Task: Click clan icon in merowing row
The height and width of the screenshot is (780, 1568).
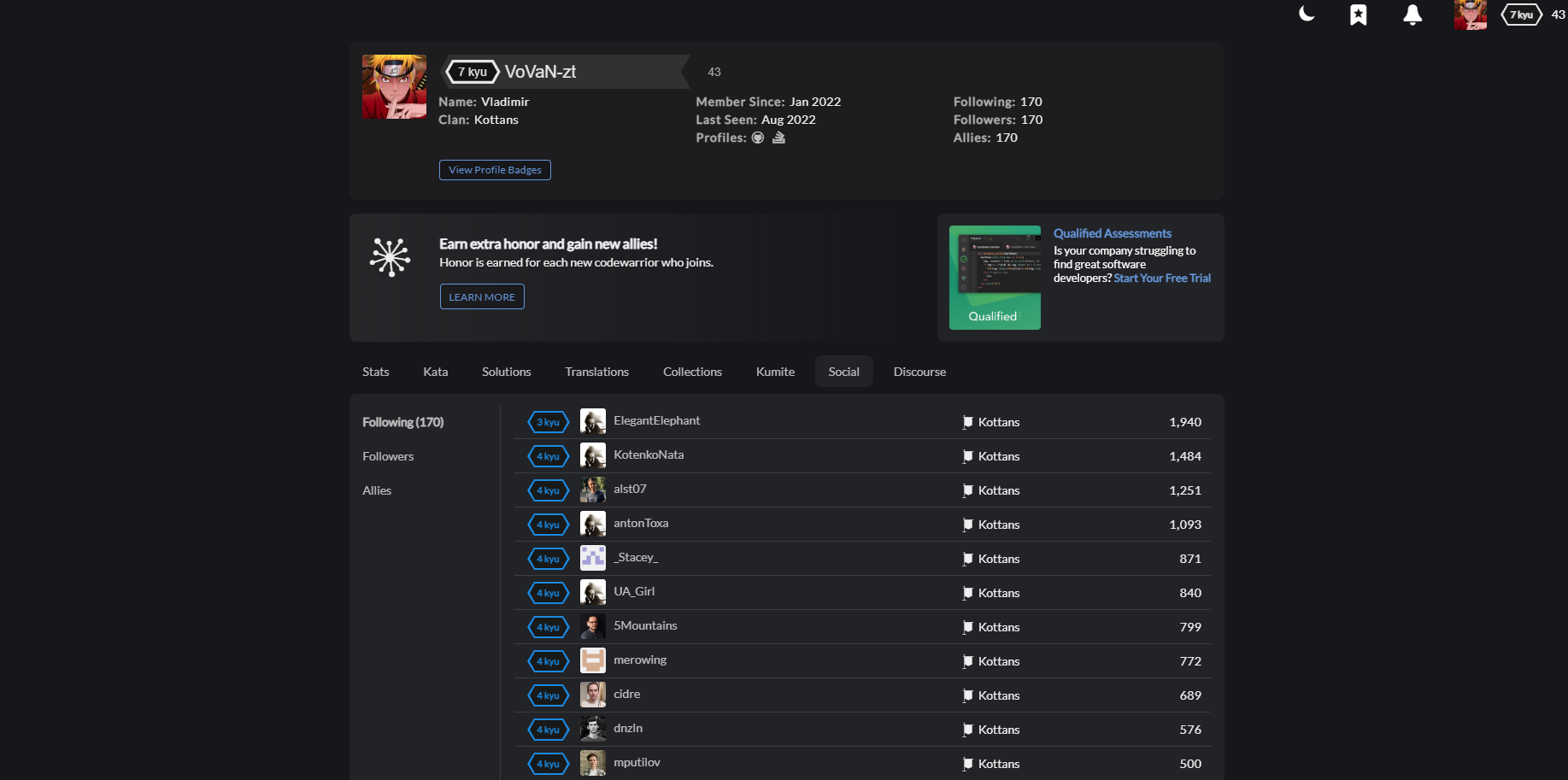Action: 967,661
